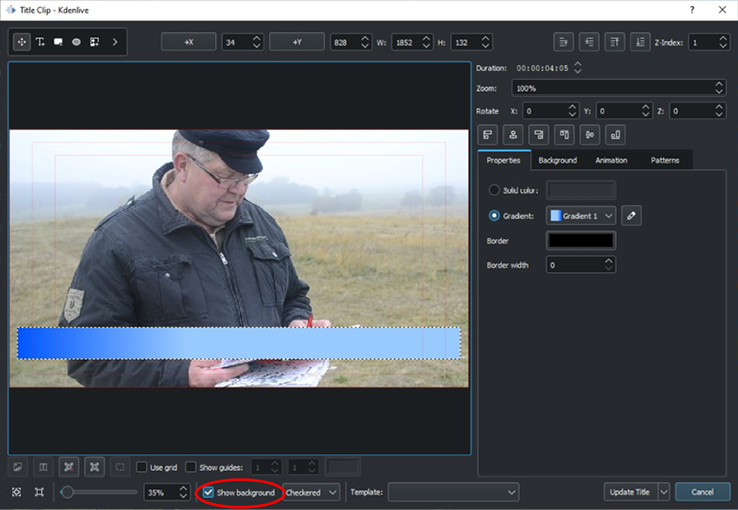738x510 pixels.
Task: Open the Checkered background dropdown
Action: click(x=312, y=492)
